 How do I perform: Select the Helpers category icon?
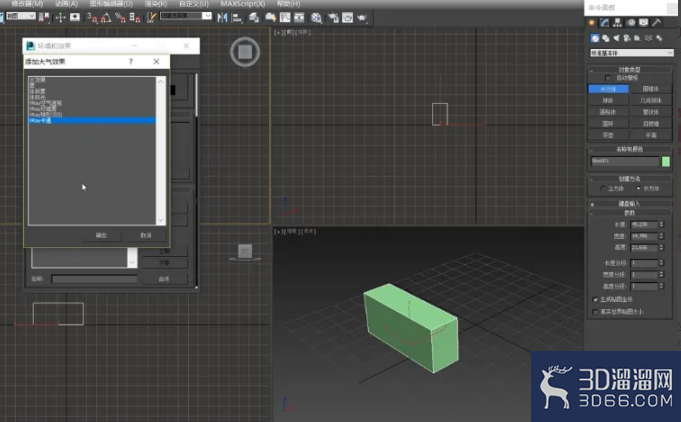(x=638, y=38)
